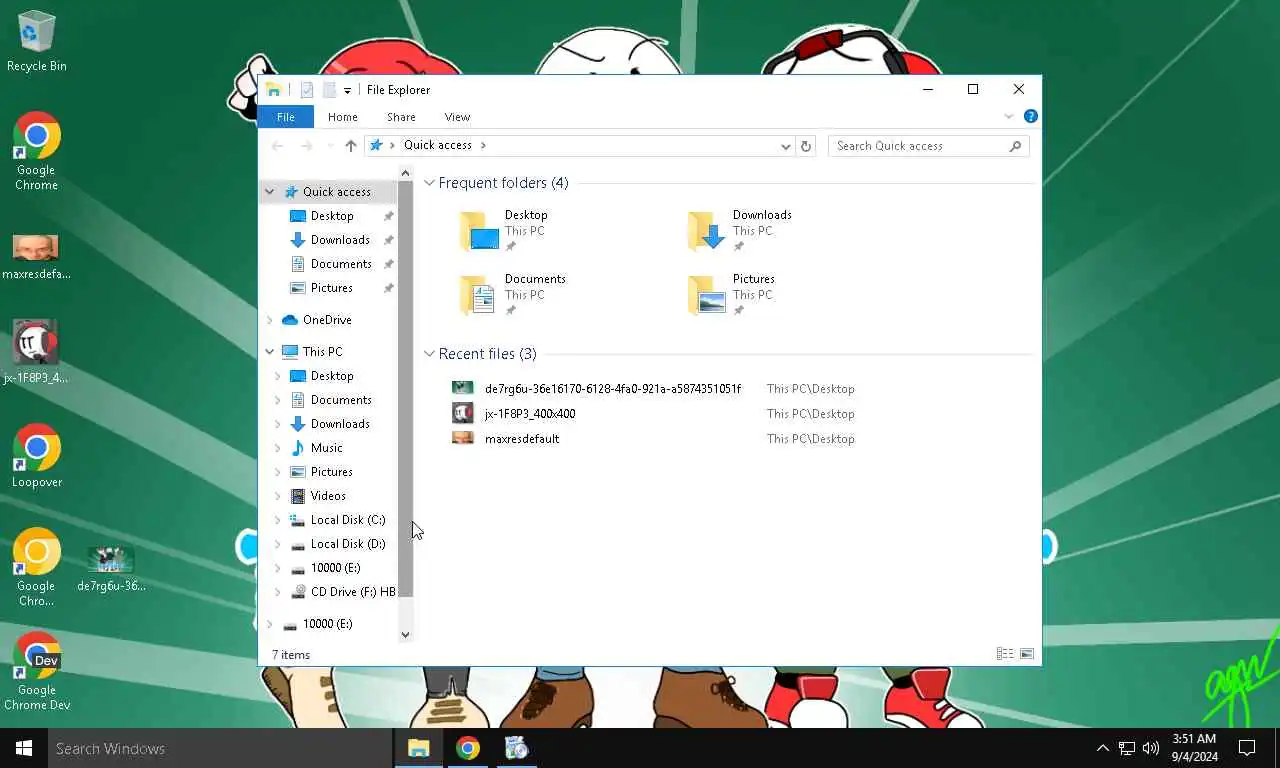Image resolution: width=1280 pixels, height=768 pixels.
Task: Open the address bar history dropdown
Action: point(785,146)
